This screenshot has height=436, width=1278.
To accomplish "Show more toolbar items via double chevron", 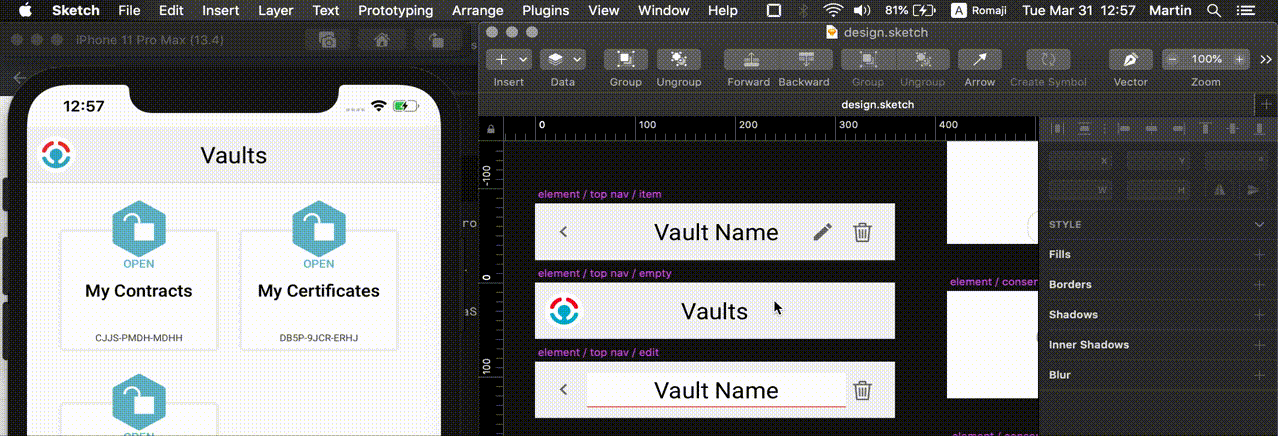I will click(x=1266, y=60).
